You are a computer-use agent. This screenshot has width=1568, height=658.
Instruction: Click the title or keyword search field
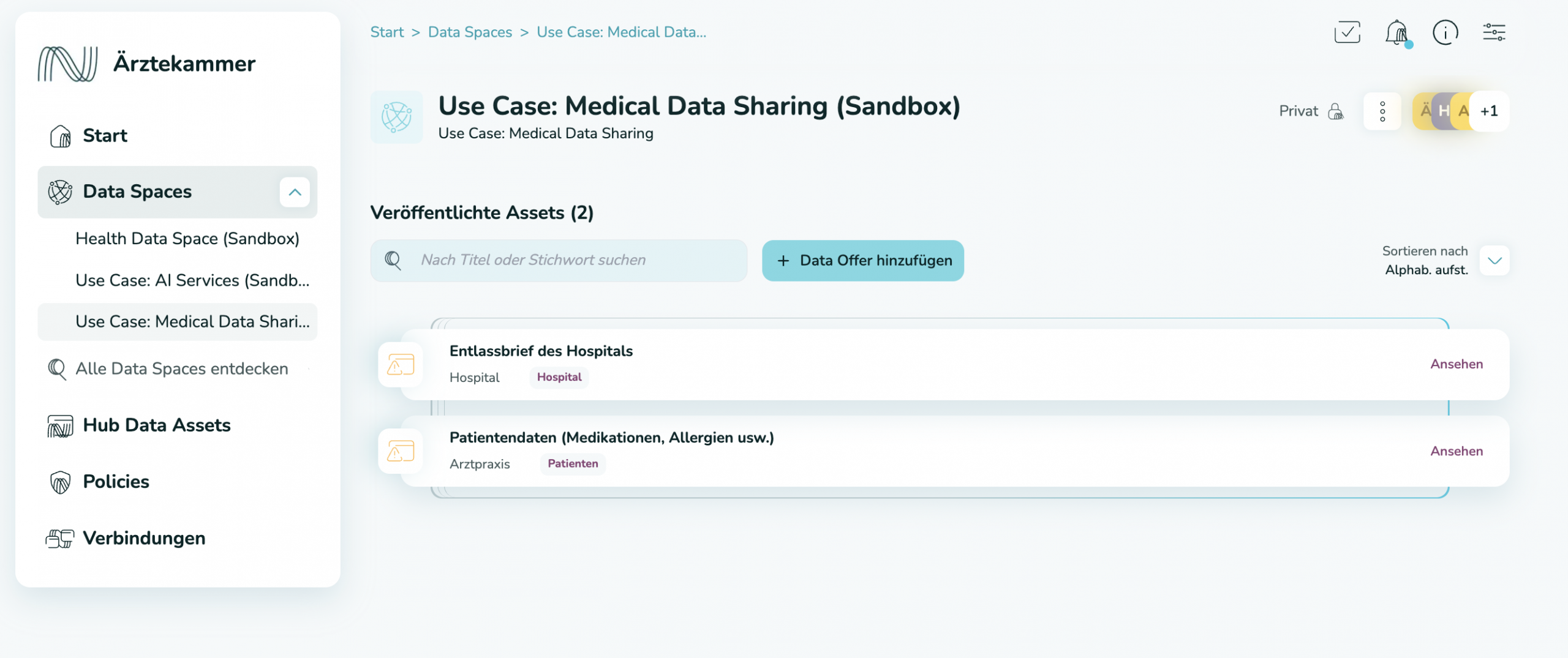557,260
